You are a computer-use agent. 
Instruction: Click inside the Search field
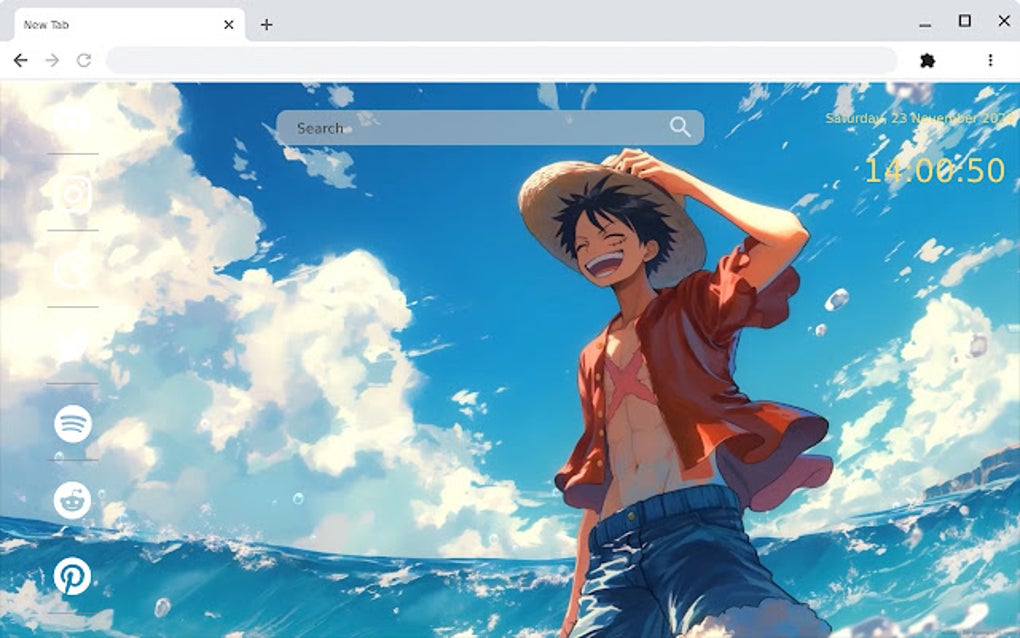(450, 127)
